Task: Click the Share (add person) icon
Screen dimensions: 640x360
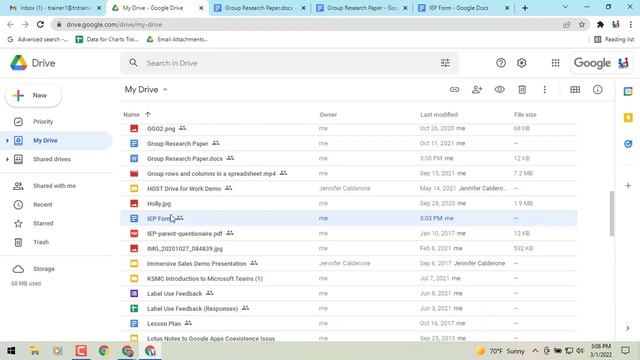Action: pos(477,89)
